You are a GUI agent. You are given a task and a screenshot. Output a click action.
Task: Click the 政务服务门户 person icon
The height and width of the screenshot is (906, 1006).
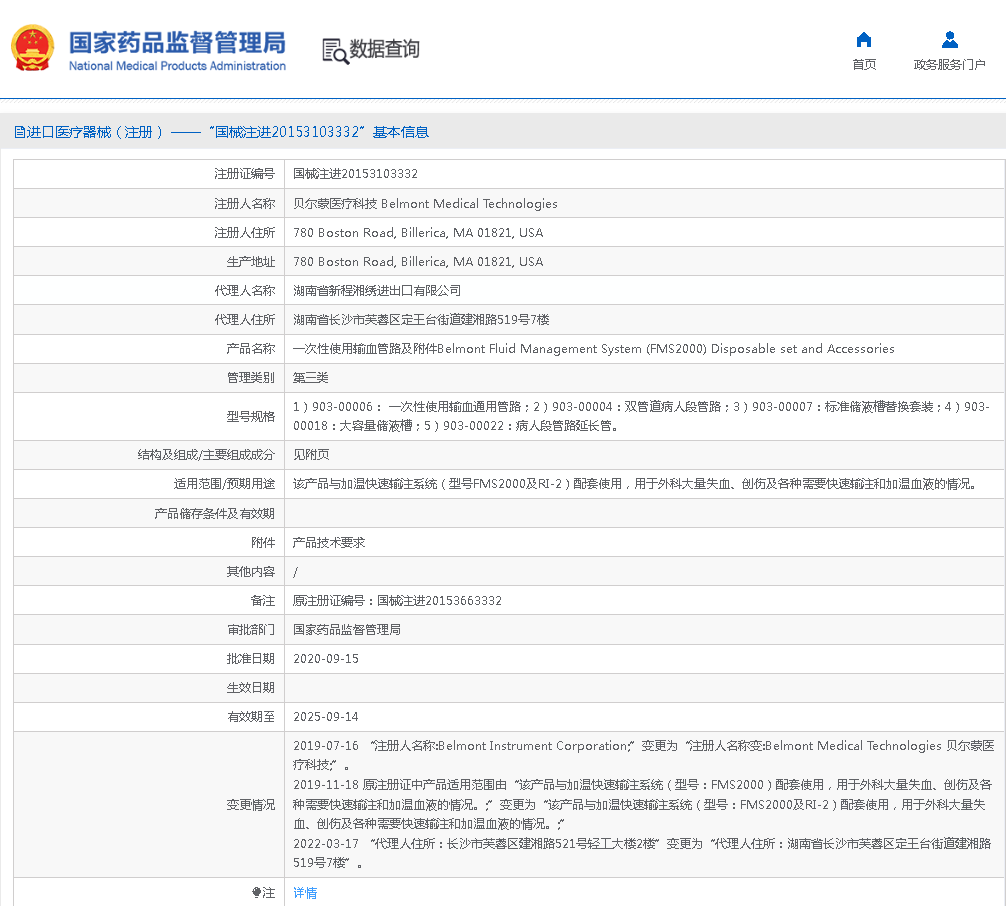pos(949,40)
